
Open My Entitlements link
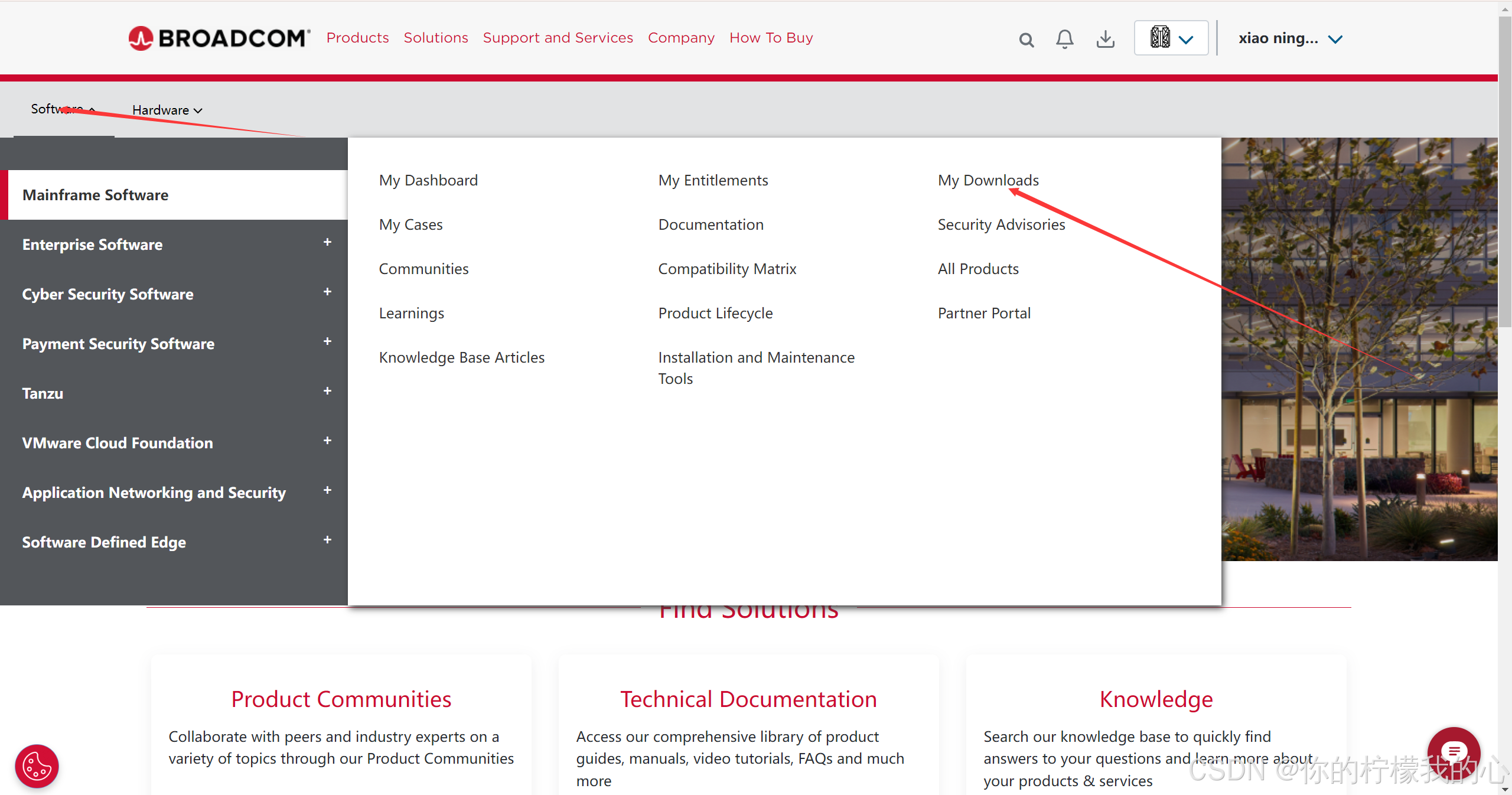[x=713, y=180]
